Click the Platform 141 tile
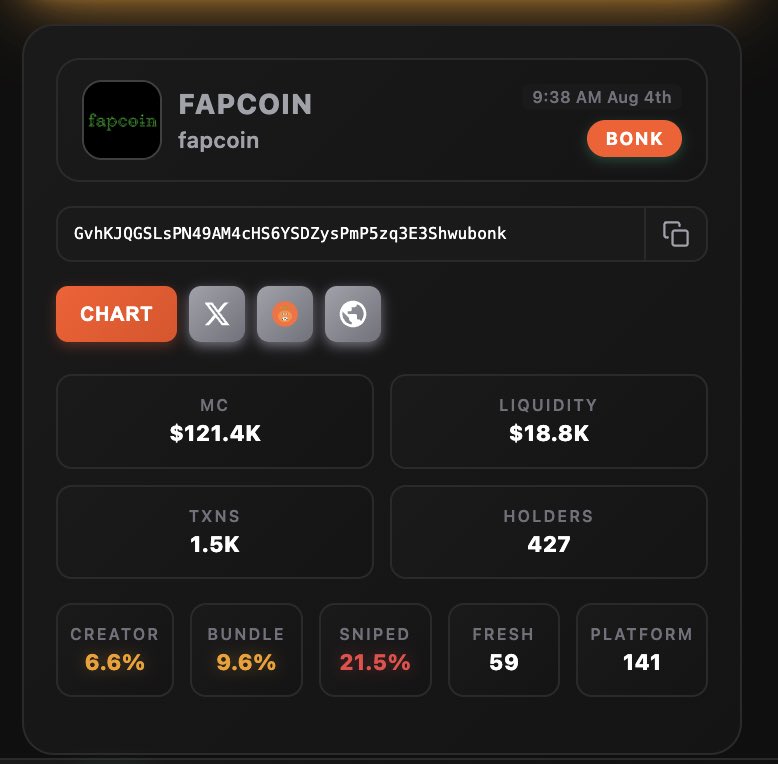The height and width of the screenshot is (764, 778). [642, 650]
